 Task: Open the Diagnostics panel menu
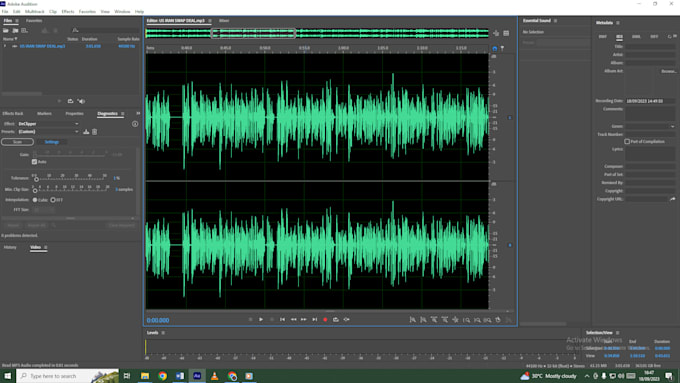pyautogui.click(x=123, y=114)
